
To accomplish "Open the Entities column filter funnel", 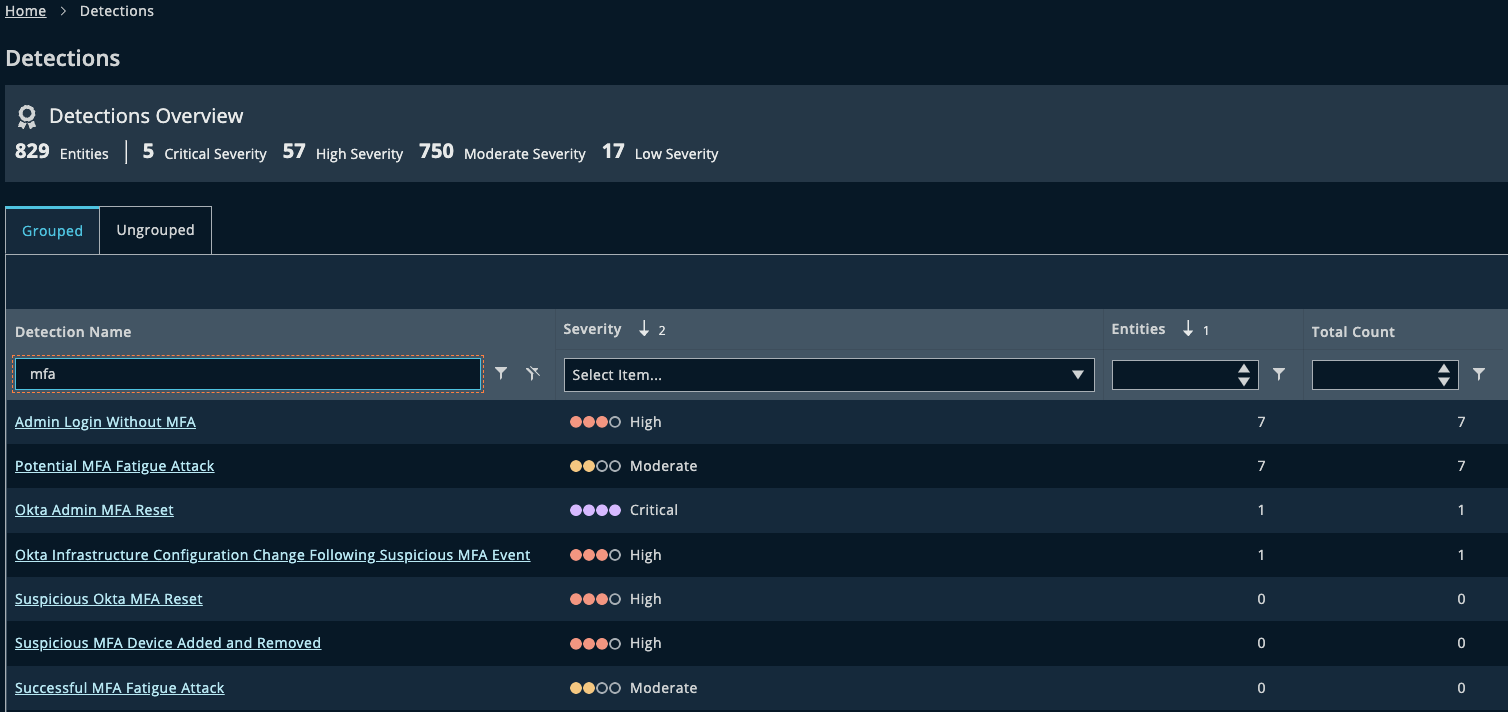I will click(1279, 374).
